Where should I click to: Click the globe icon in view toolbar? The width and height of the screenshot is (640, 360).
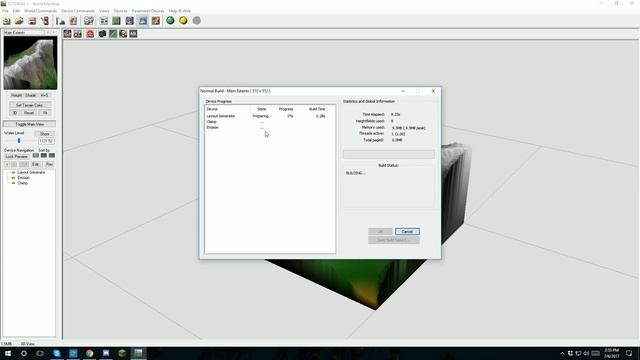click(x=123, y=34)
